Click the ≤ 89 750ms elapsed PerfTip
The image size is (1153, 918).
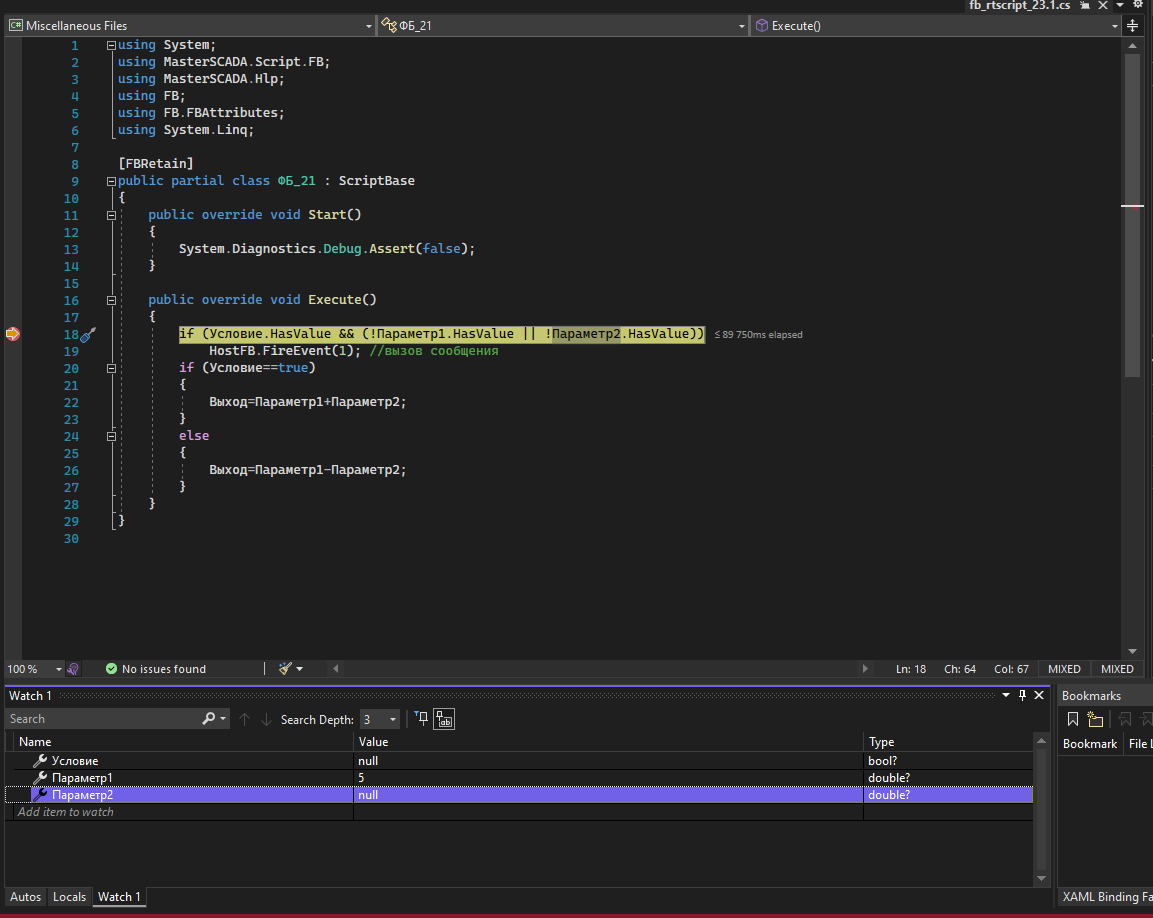tap(758, 335)
